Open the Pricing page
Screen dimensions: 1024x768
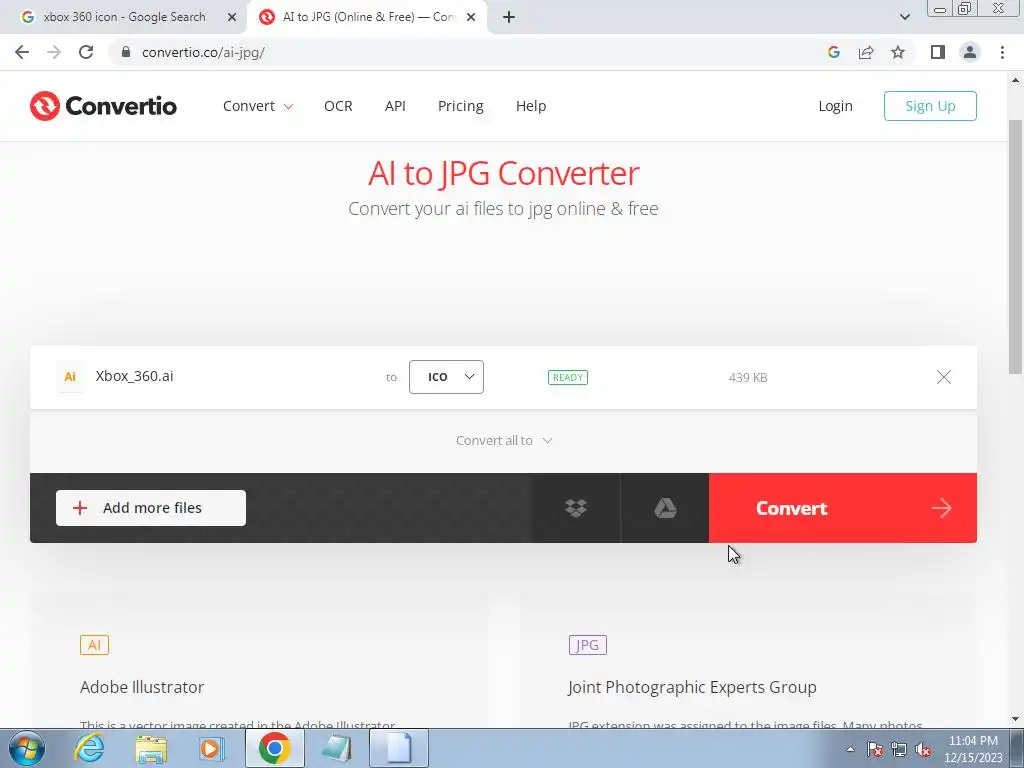coord(460,106)
